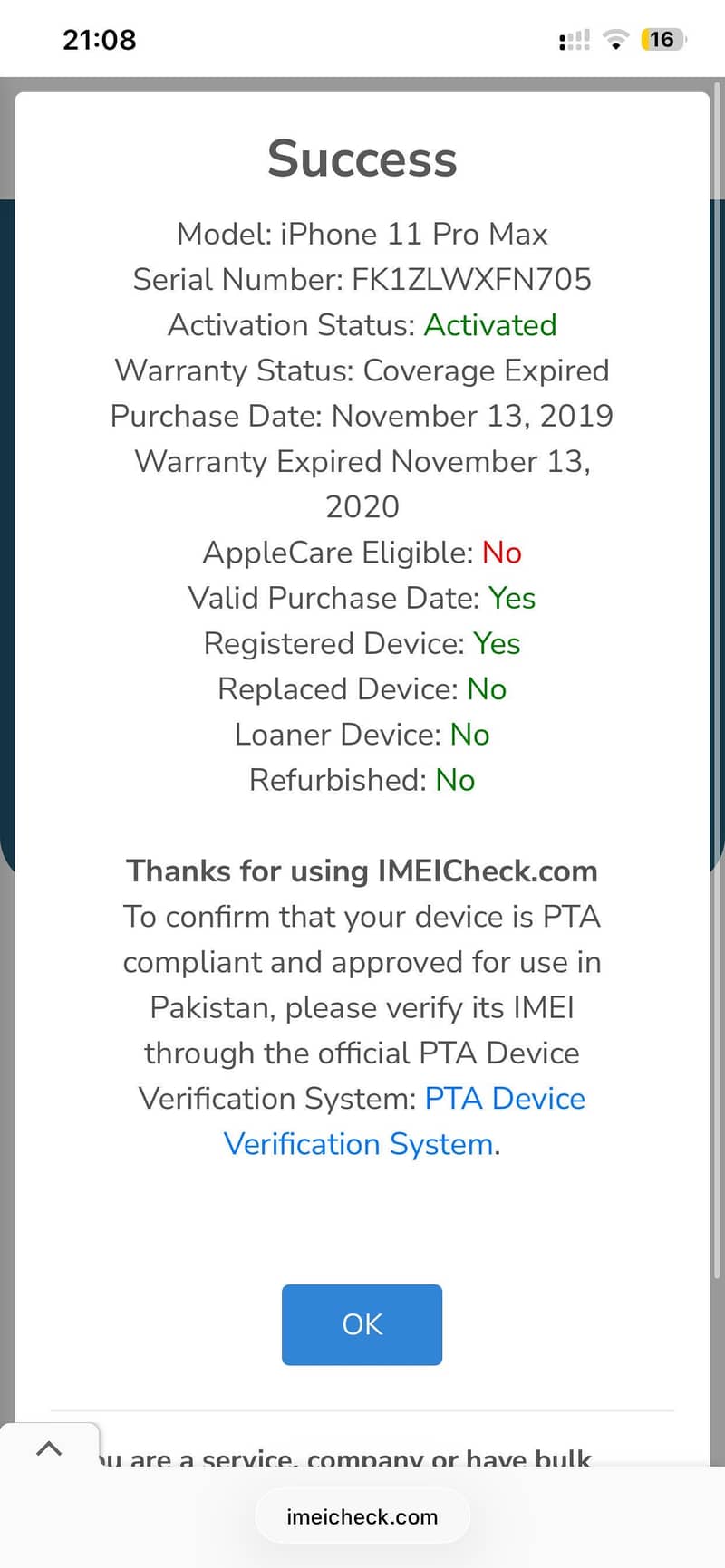Expand the chevron-up toolbar handle
Screen dimensions: 725x1568
point(49,1448)
